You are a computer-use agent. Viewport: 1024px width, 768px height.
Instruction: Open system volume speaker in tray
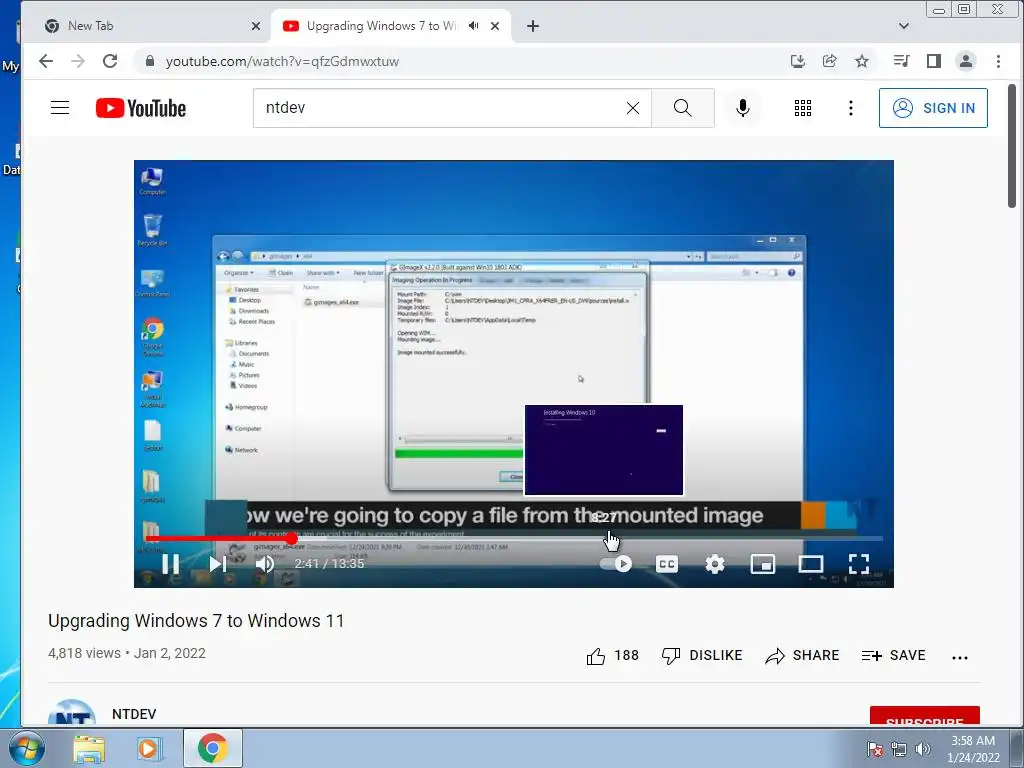coord(922,749)
